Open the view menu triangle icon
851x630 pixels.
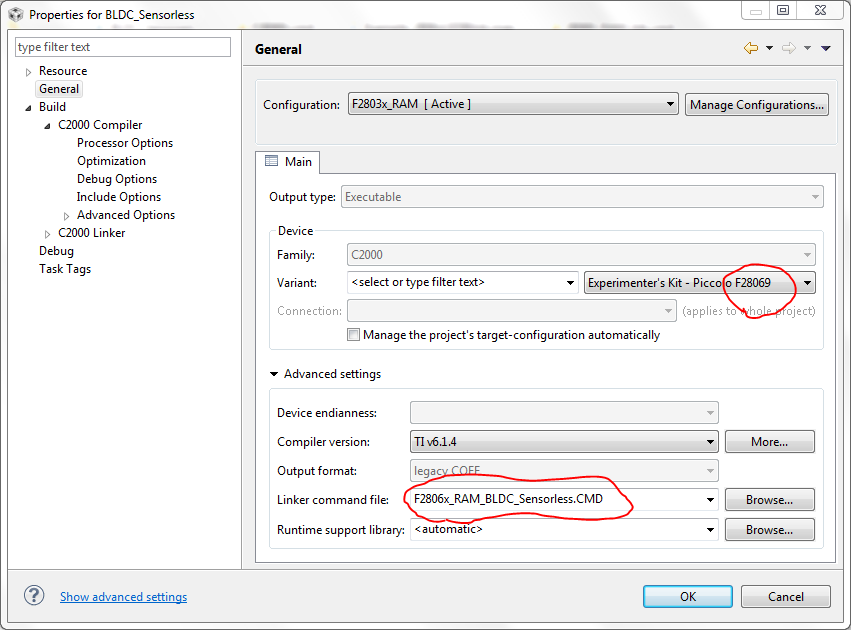coord(826,48)
